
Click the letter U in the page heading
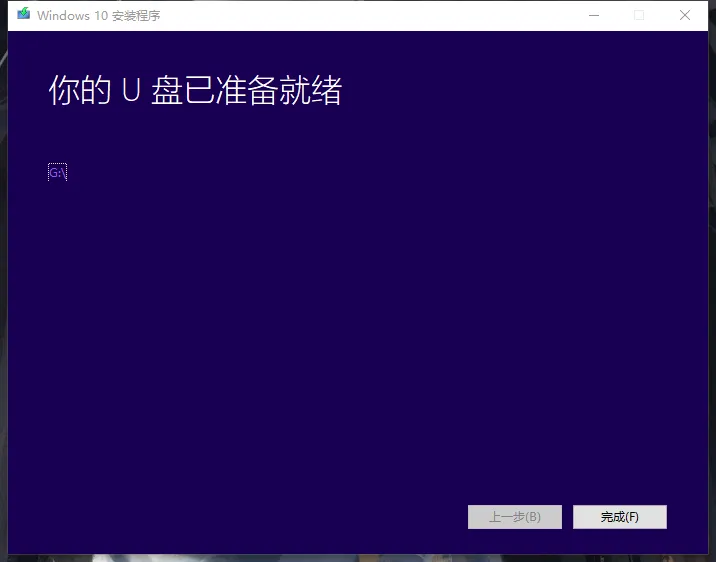coord(129,91)
